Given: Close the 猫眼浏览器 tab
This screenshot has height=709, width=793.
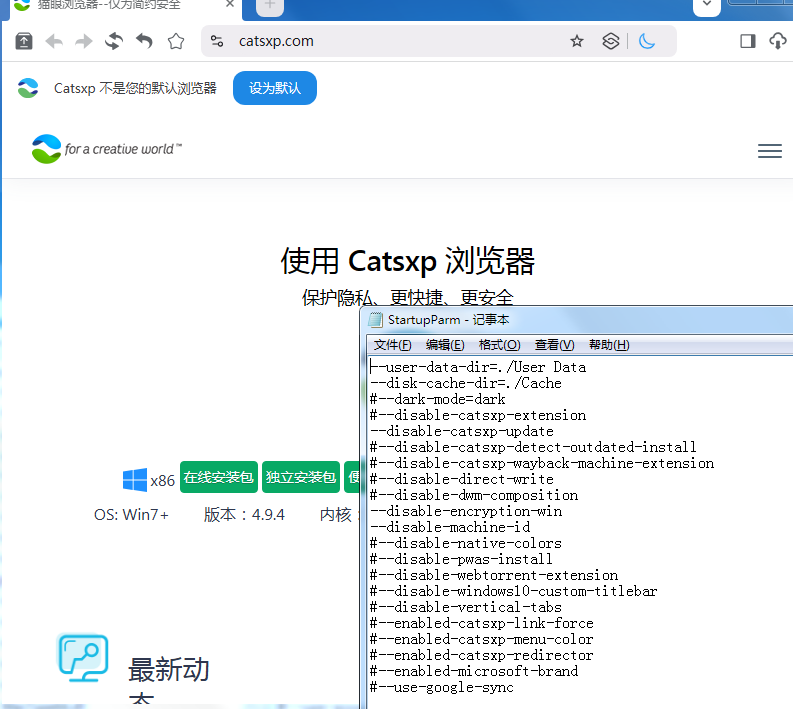Looking at the screenshot, I should click(230, 4).
